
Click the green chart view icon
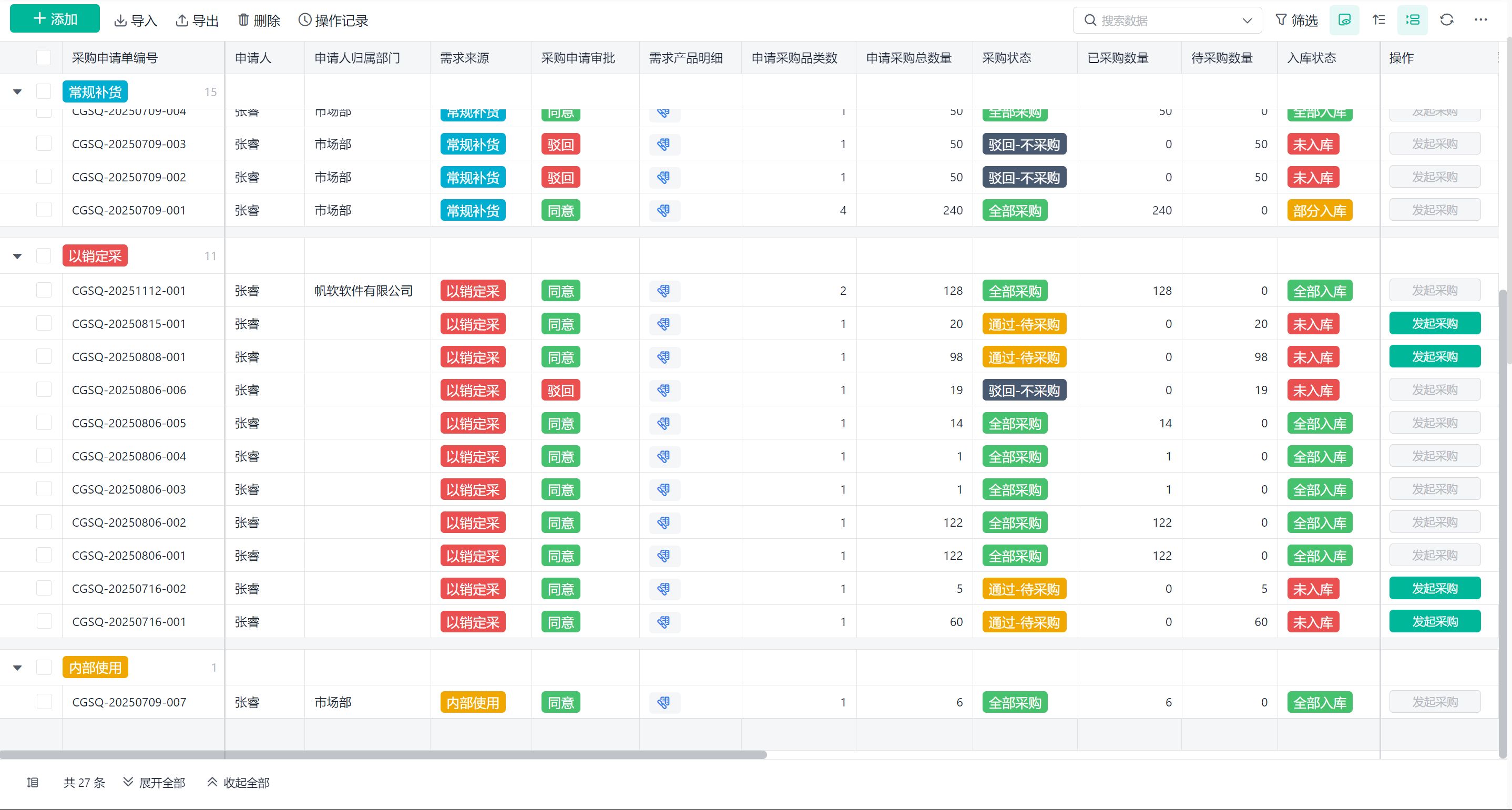click(x=1344, y=20)
